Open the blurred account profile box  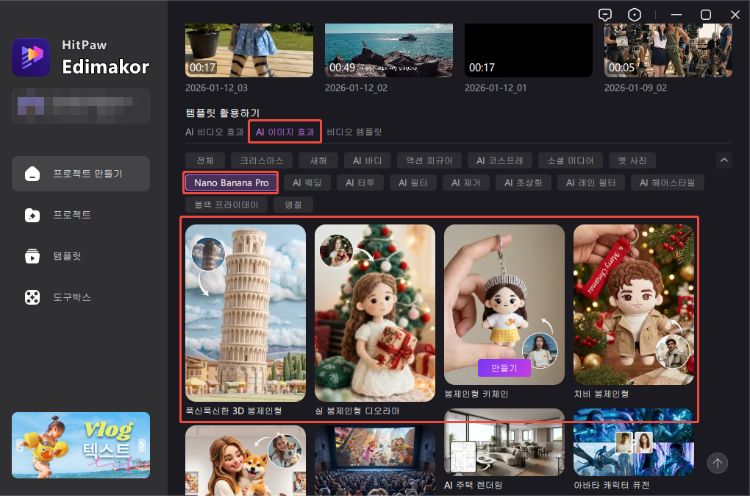81,106
